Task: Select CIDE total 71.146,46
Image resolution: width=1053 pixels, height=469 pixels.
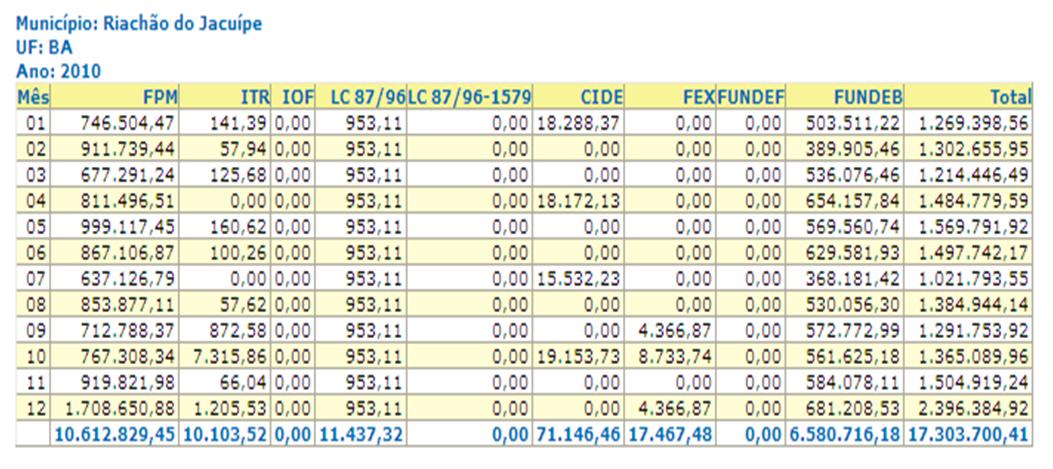Action: click(x=578, y=435)
